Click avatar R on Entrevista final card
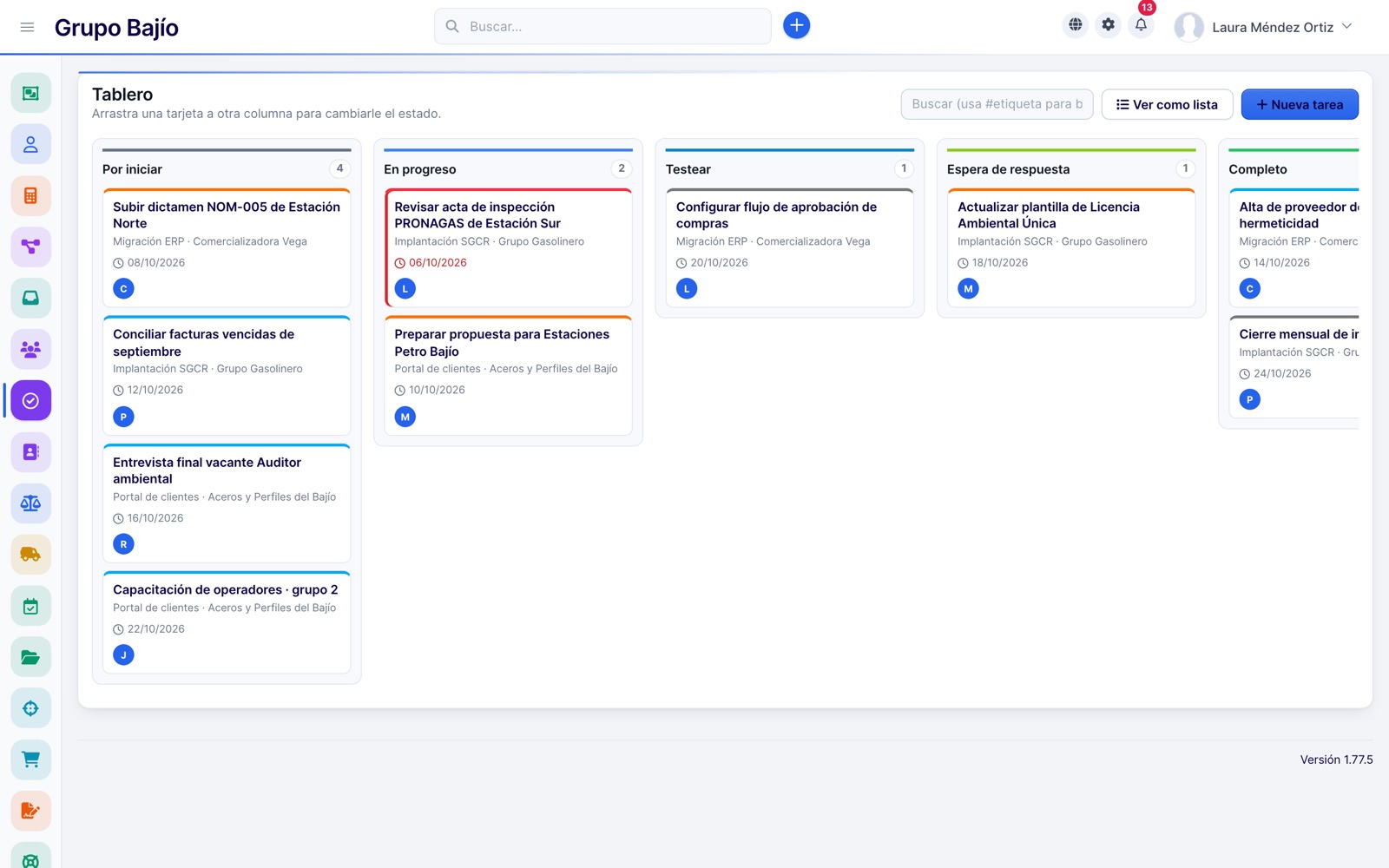The image size is (1389, 868). click(123, 544)
